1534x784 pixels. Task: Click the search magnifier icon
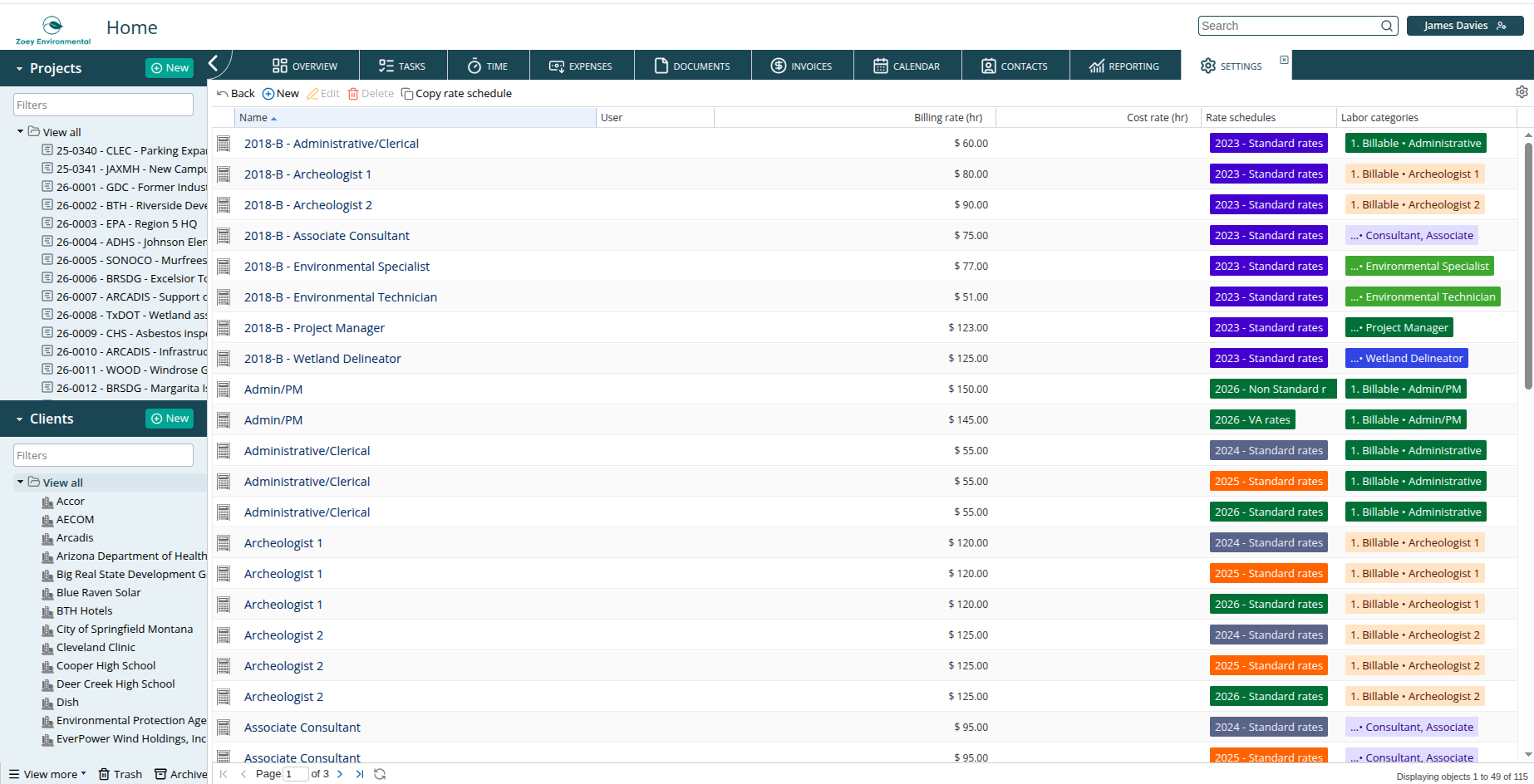coord(1387,26)
